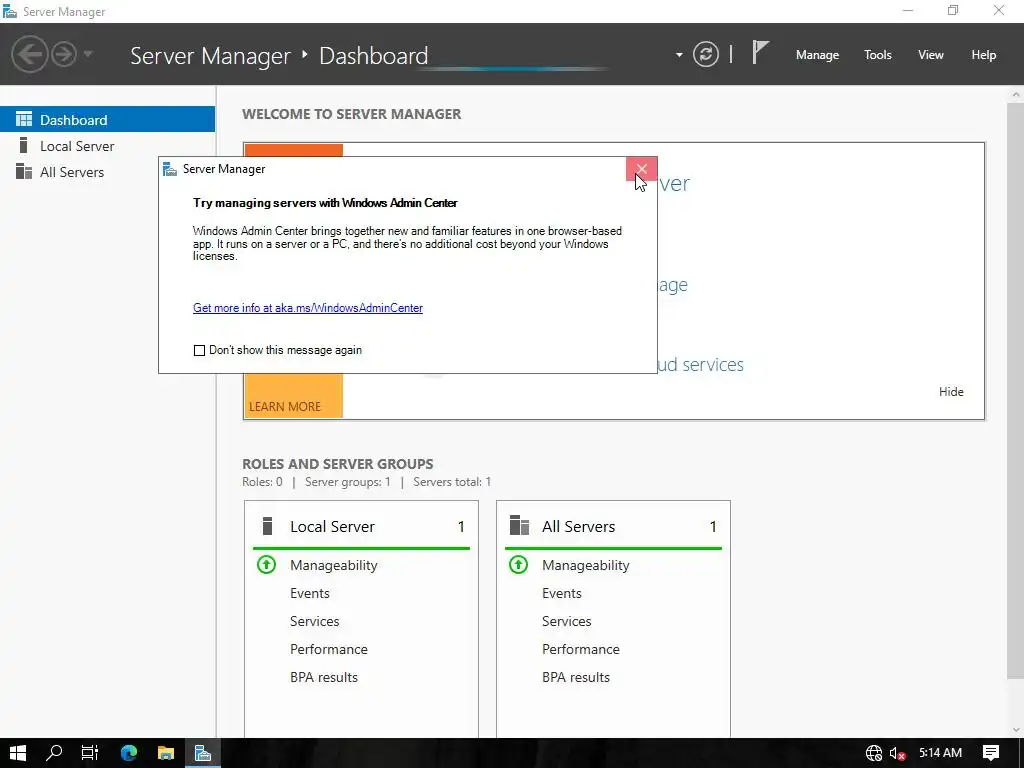1024x768 pixels.
Task: Click the muted volume tray icon
Action: [897, 753]
